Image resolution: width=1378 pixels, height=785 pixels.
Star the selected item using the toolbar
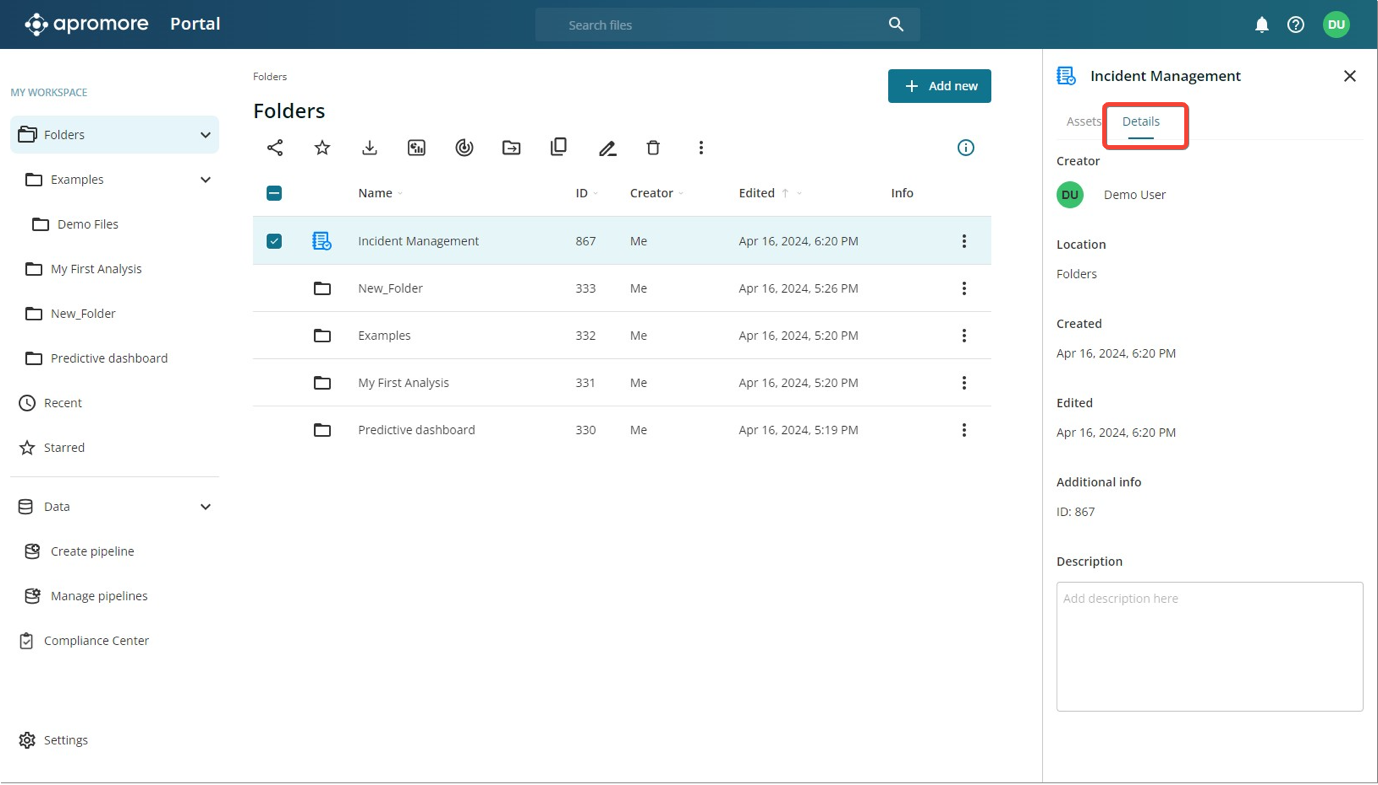322,148
